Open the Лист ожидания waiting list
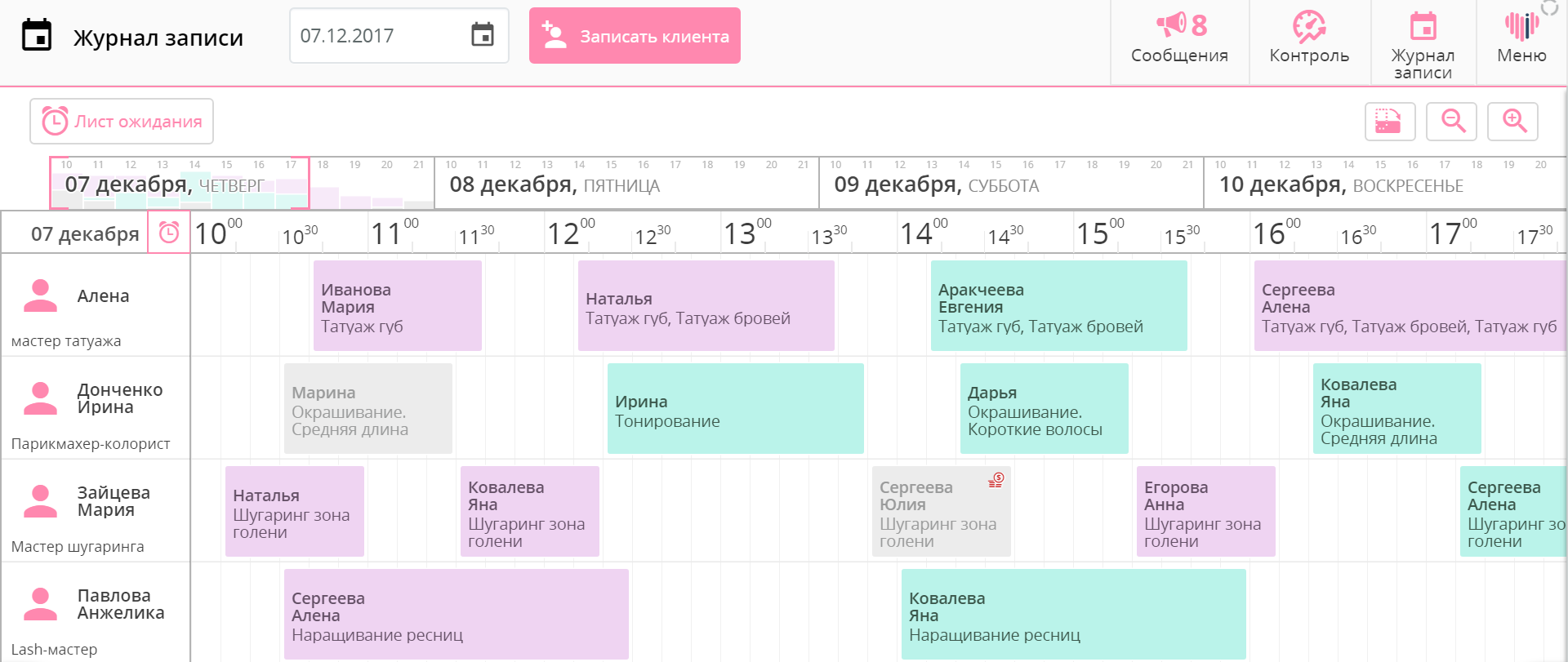Viewport: 1568px width, 662px height. [122, 122]
